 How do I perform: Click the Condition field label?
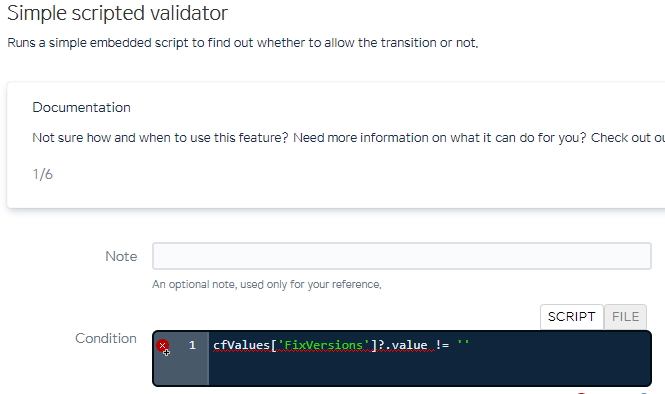(x=106, y=338)
